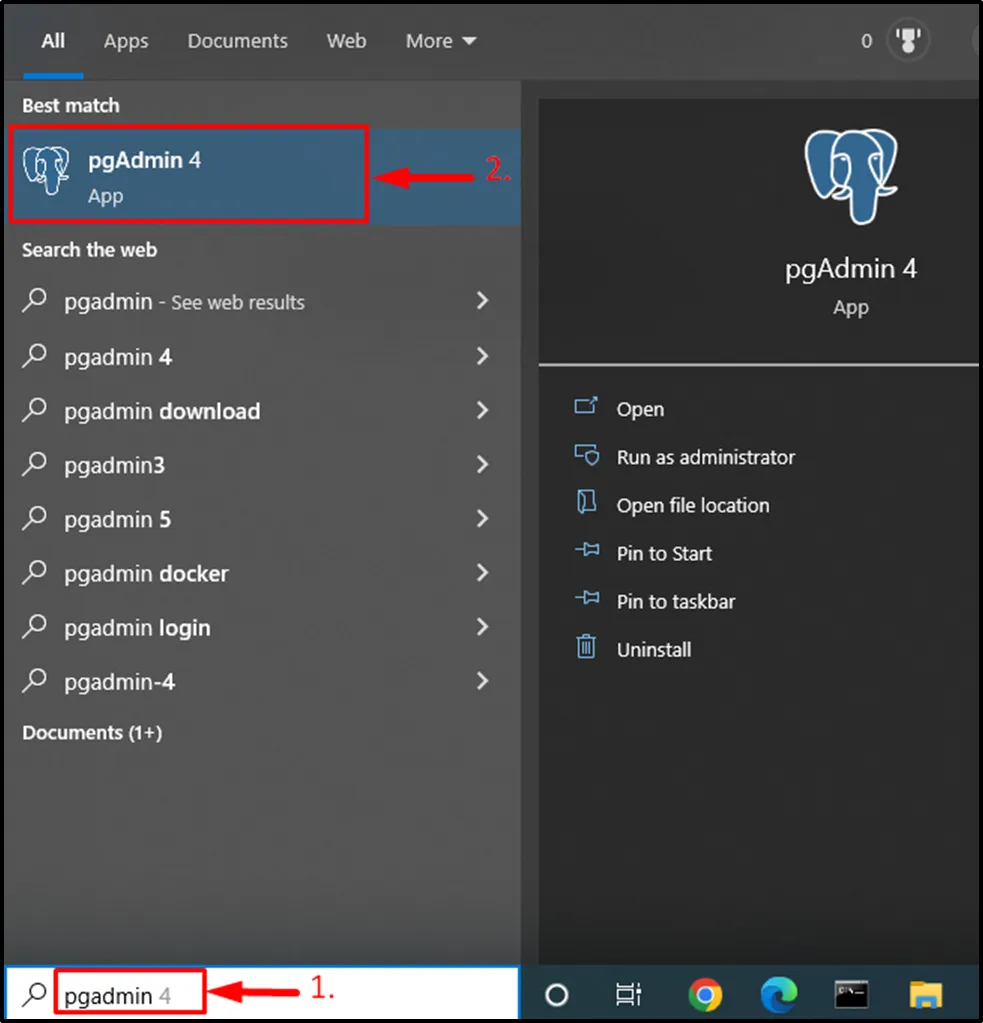Click the Cortana circle icon
983x1023 pixels.
tap(557, 994)
